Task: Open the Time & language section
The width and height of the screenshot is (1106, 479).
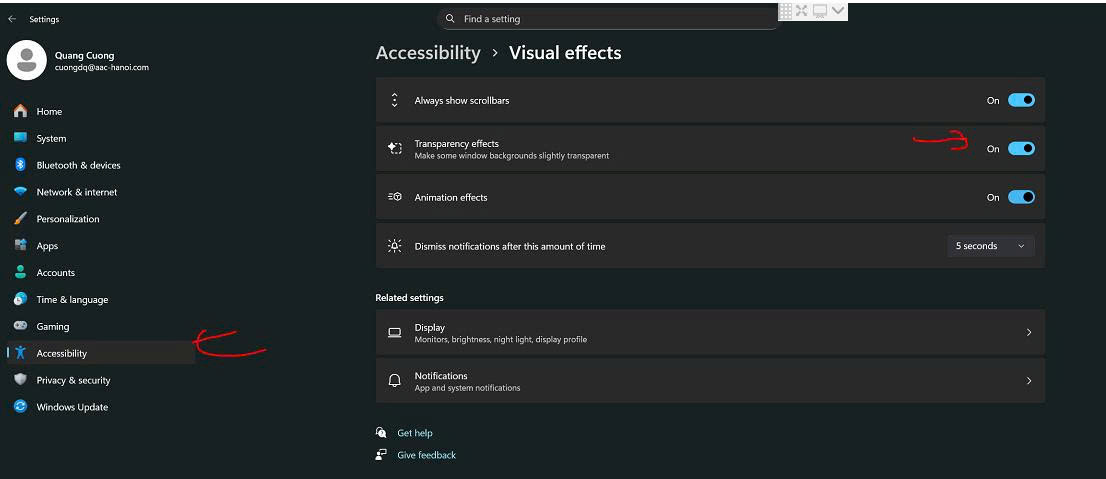Action: [72, 300]
